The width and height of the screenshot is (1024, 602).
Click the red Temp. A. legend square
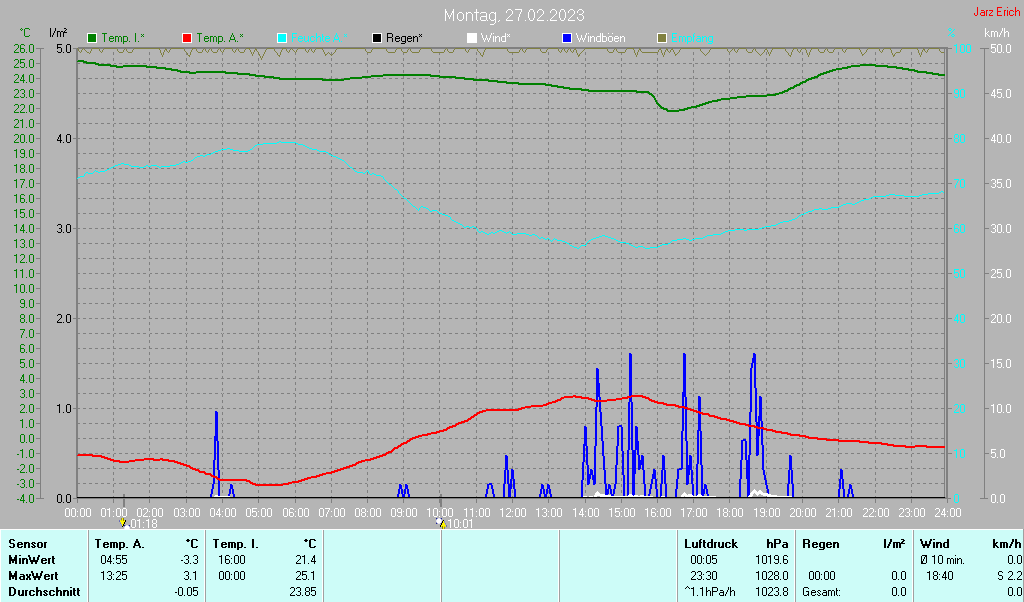[187, 38]
